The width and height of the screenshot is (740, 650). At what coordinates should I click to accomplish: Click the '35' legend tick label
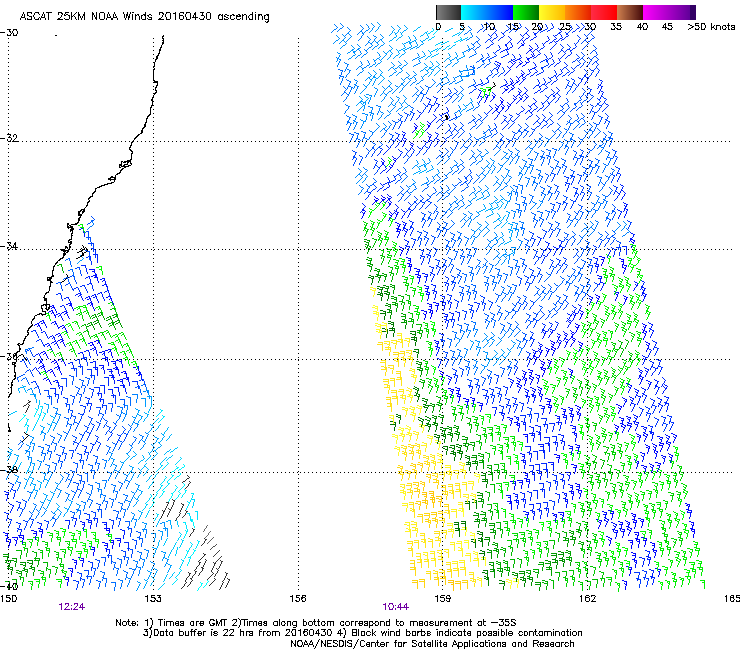click(x=616, y=26)
